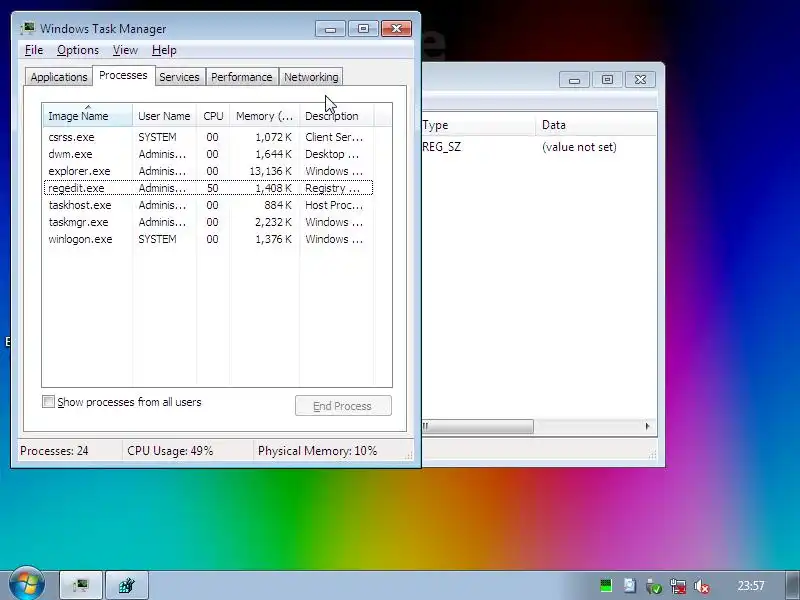Sort by User Name column header
The height and width of the screenshot is (600, 800).
(164, 116)
